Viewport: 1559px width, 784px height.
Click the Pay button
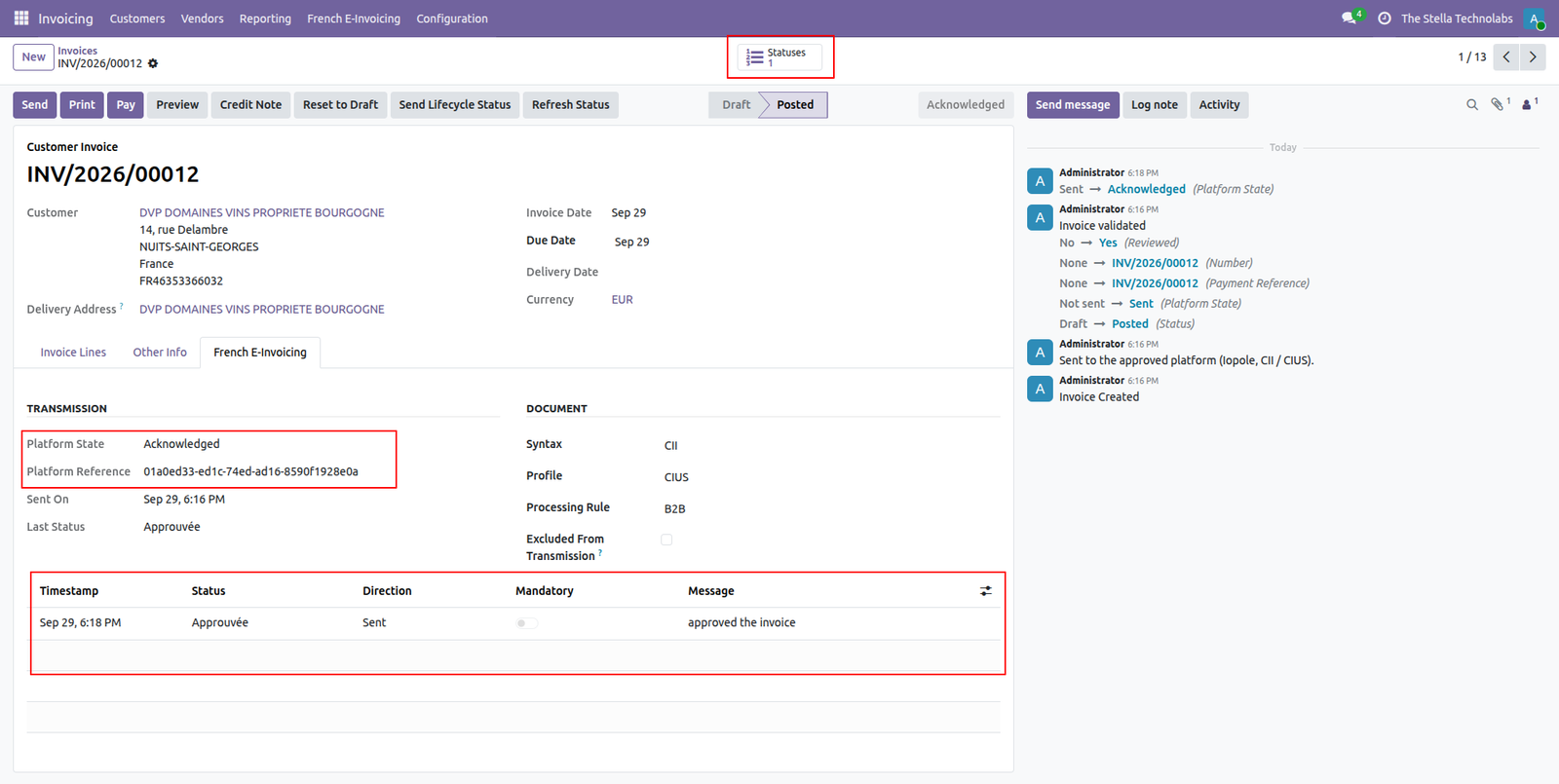(126, 105)
